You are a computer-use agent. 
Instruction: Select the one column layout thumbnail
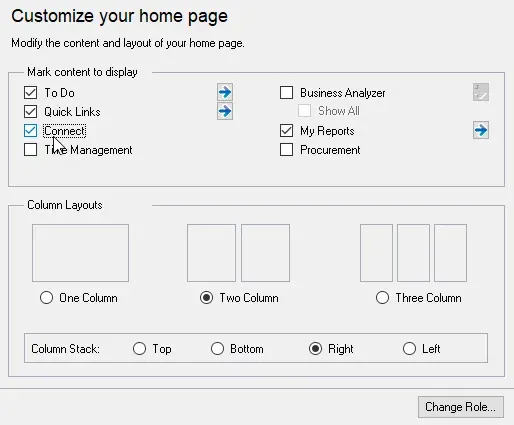[80, 253]
